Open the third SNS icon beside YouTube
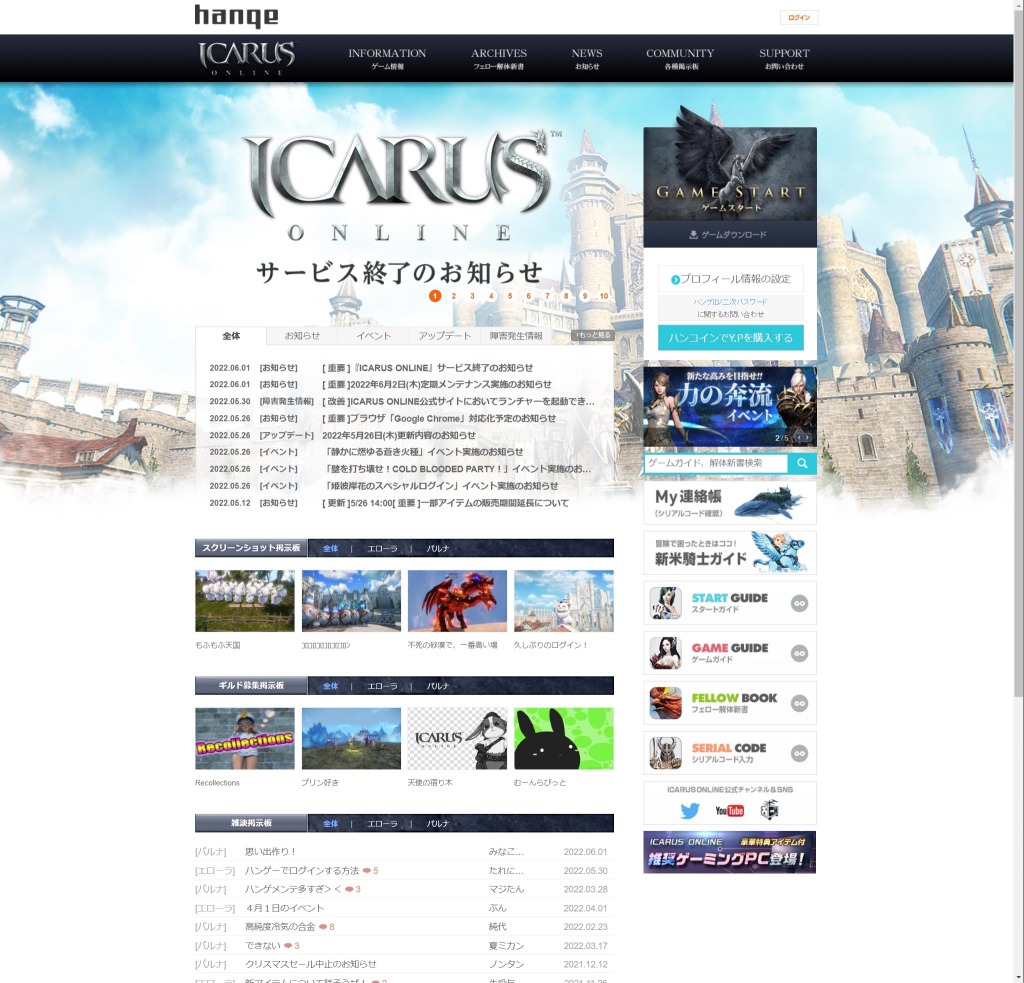The image size is (1024, 983). click(769, 811)
